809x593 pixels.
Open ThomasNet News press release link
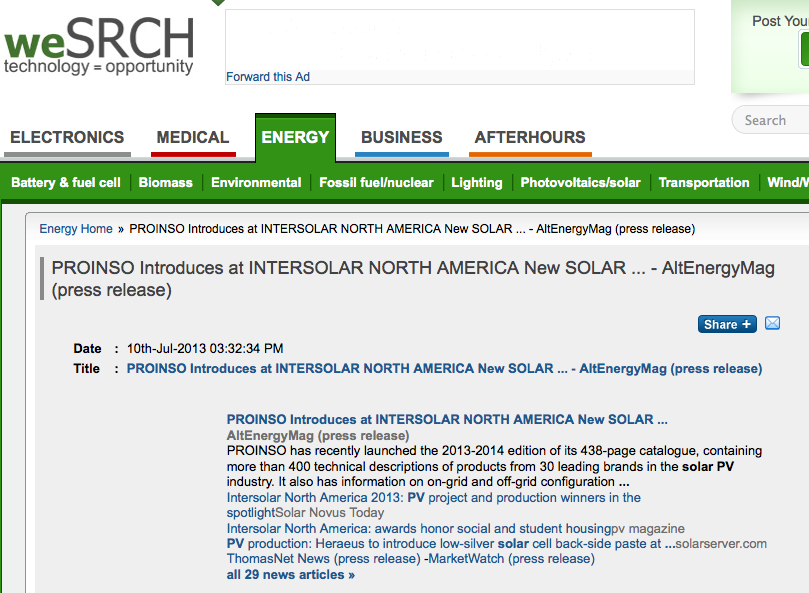coord(323,558)
